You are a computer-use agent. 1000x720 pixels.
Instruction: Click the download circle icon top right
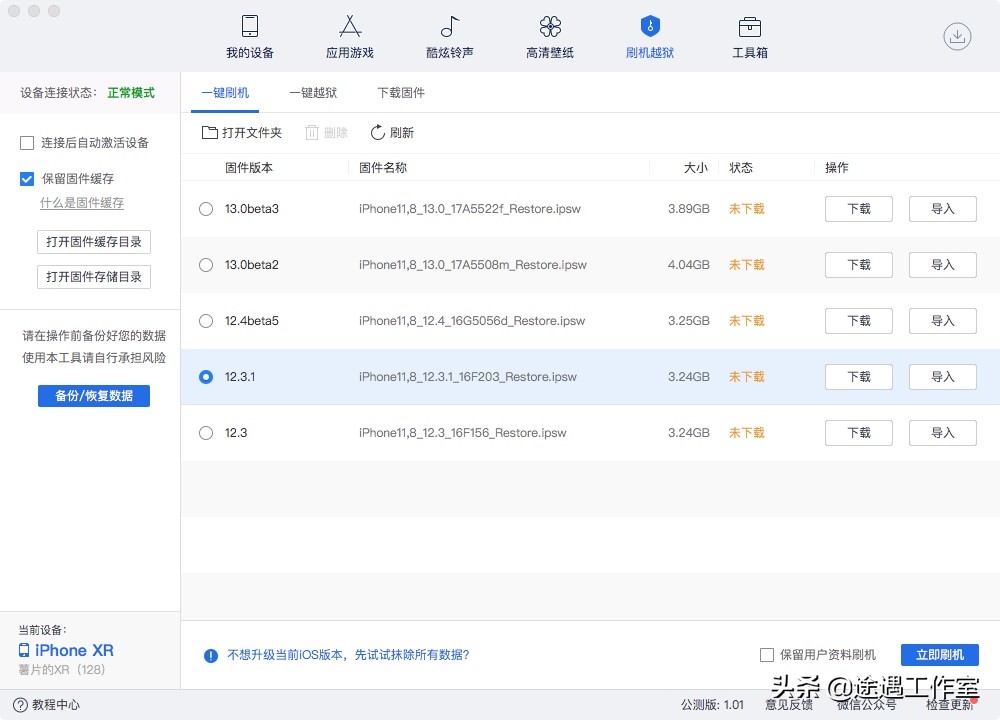coord(956,36)
